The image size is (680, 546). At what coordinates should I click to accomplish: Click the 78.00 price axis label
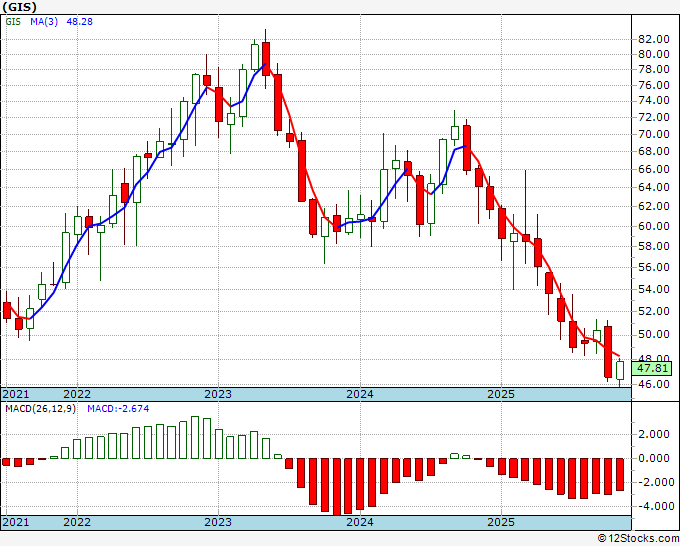click(654, 69)
